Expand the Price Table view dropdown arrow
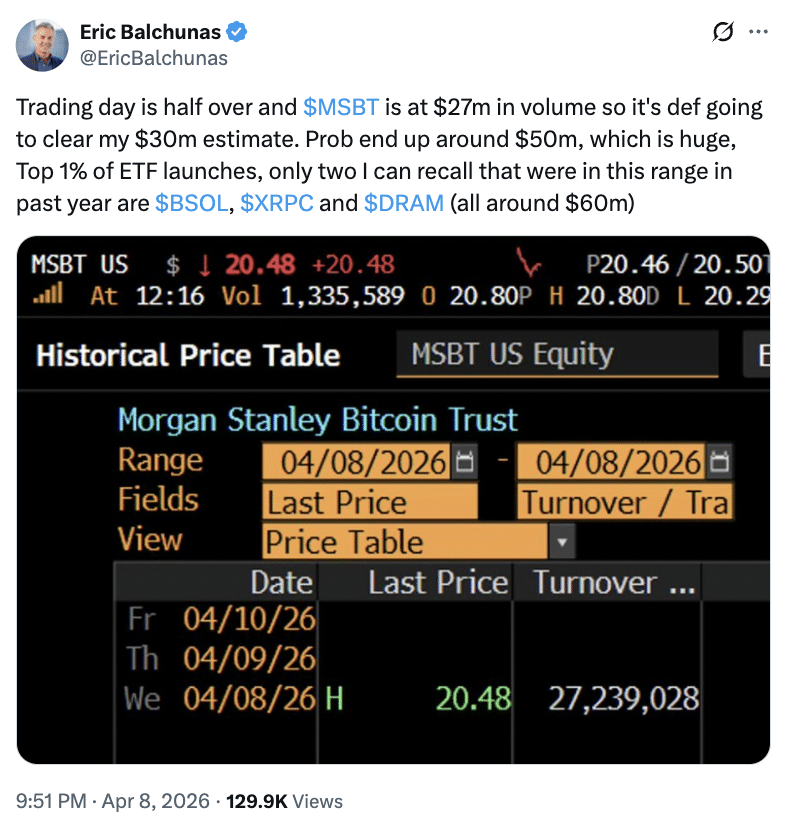This screenshot has height=834, width=788. tap(562, 543)
